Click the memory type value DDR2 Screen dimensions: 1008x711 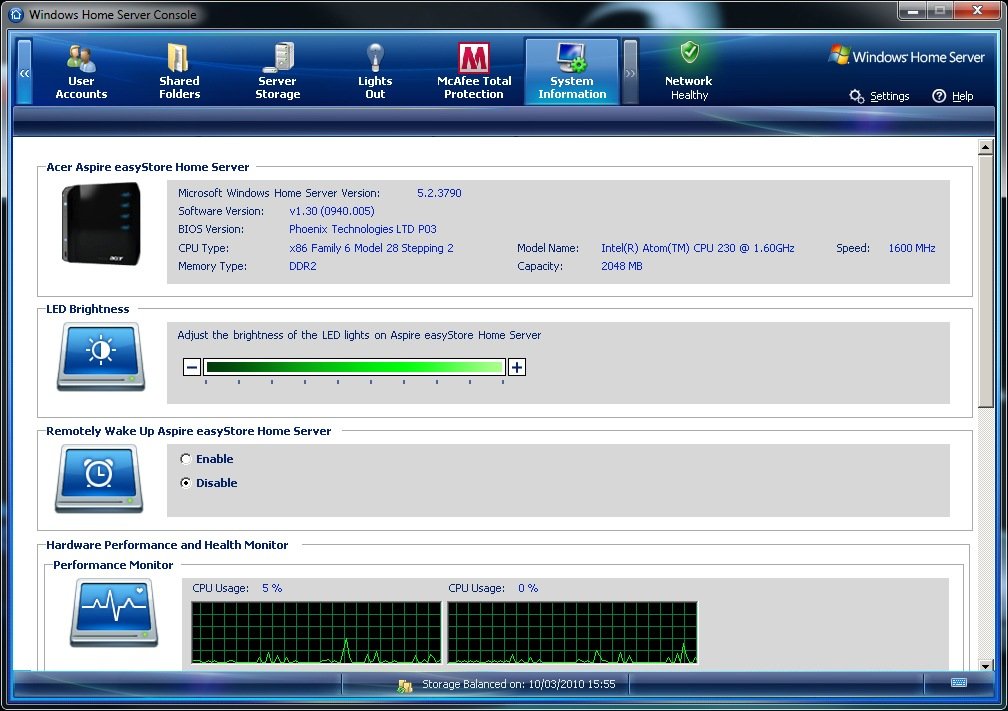tap(303, 266)
